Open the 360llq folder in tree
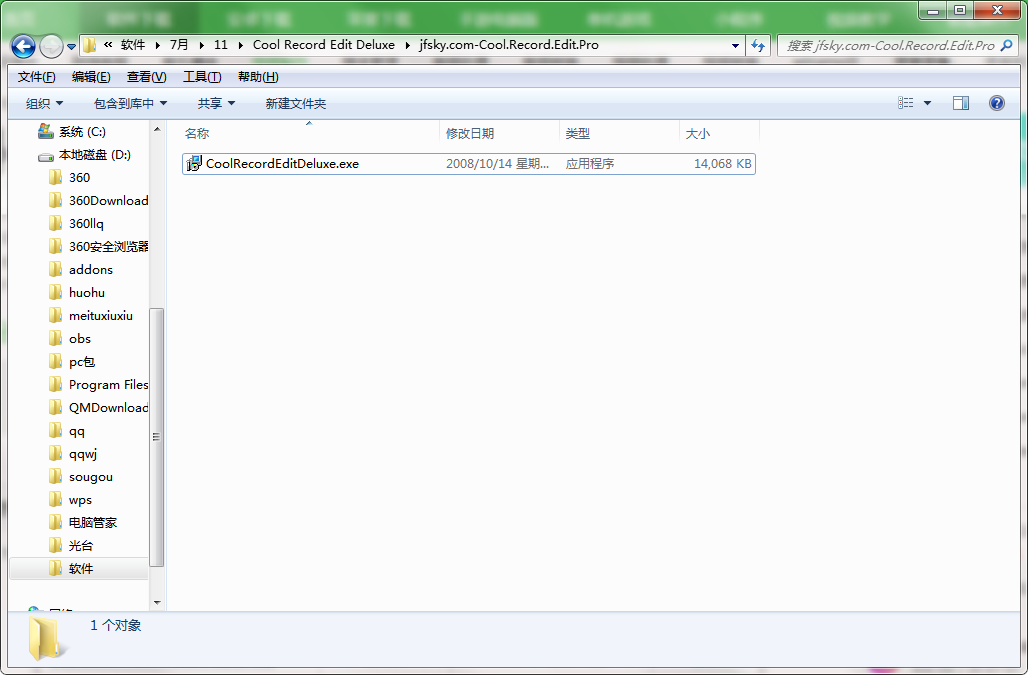This screenshot has width=1028, height=675. click(86, 223)
